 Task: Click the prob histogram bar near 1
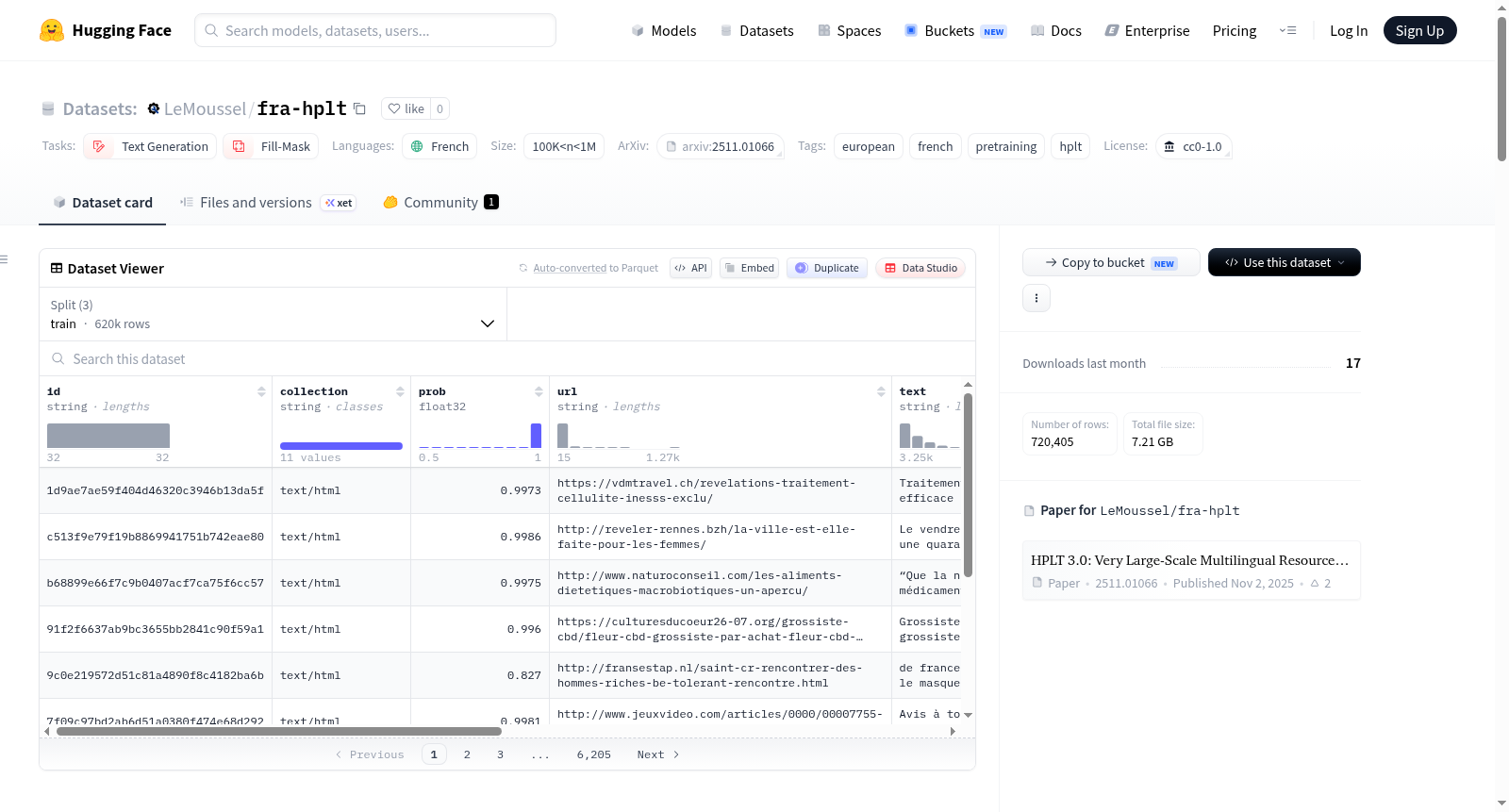pyautogui.click(x=536, y=435)
